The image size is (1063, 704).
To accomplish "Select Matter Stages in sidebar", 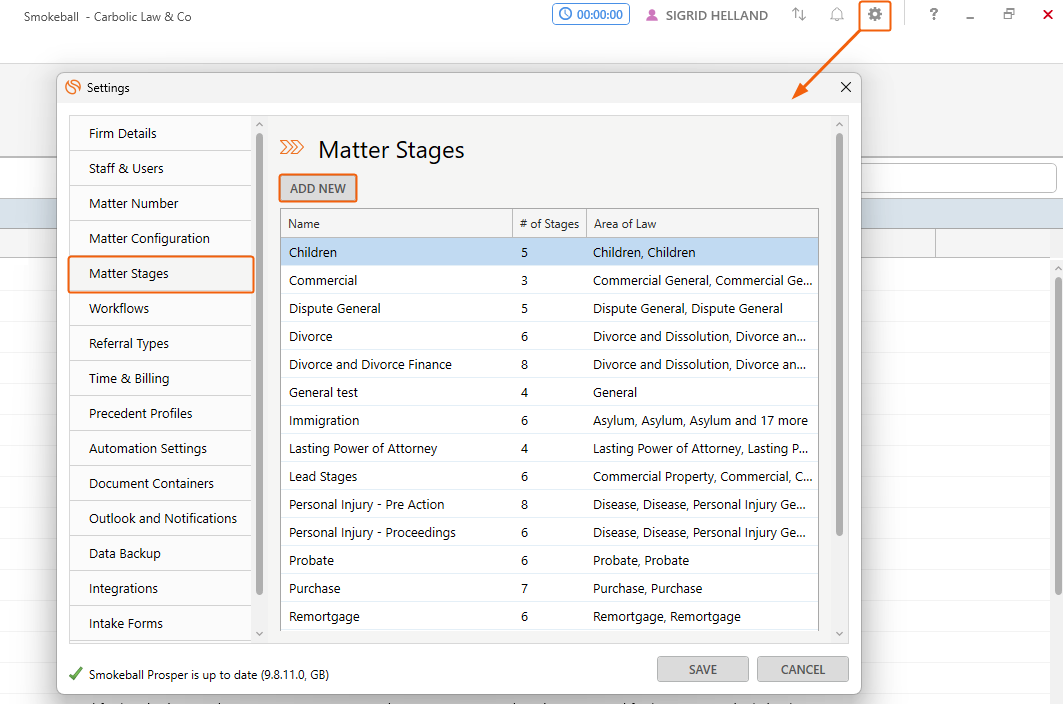I will pyautogui.click(x=160, y=273).
